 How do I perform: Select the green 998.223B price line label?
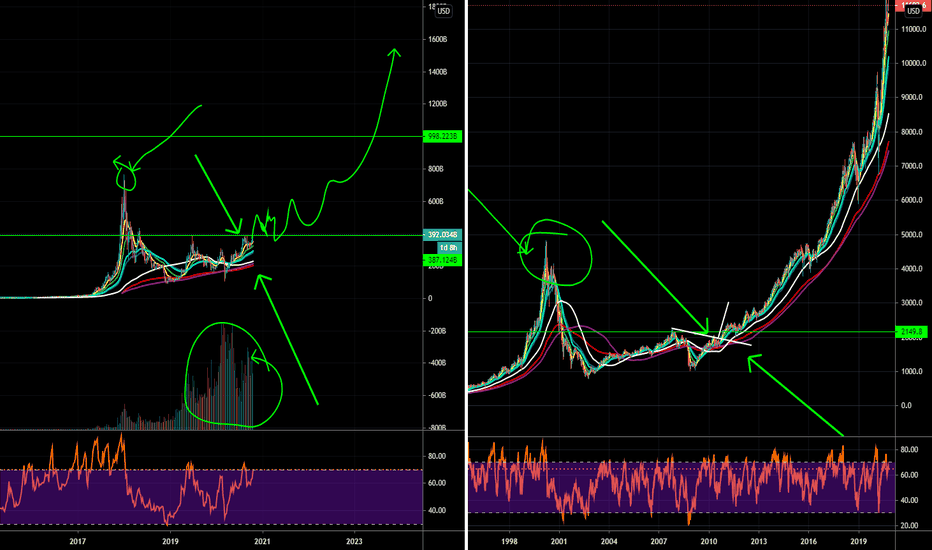(442, 137)
